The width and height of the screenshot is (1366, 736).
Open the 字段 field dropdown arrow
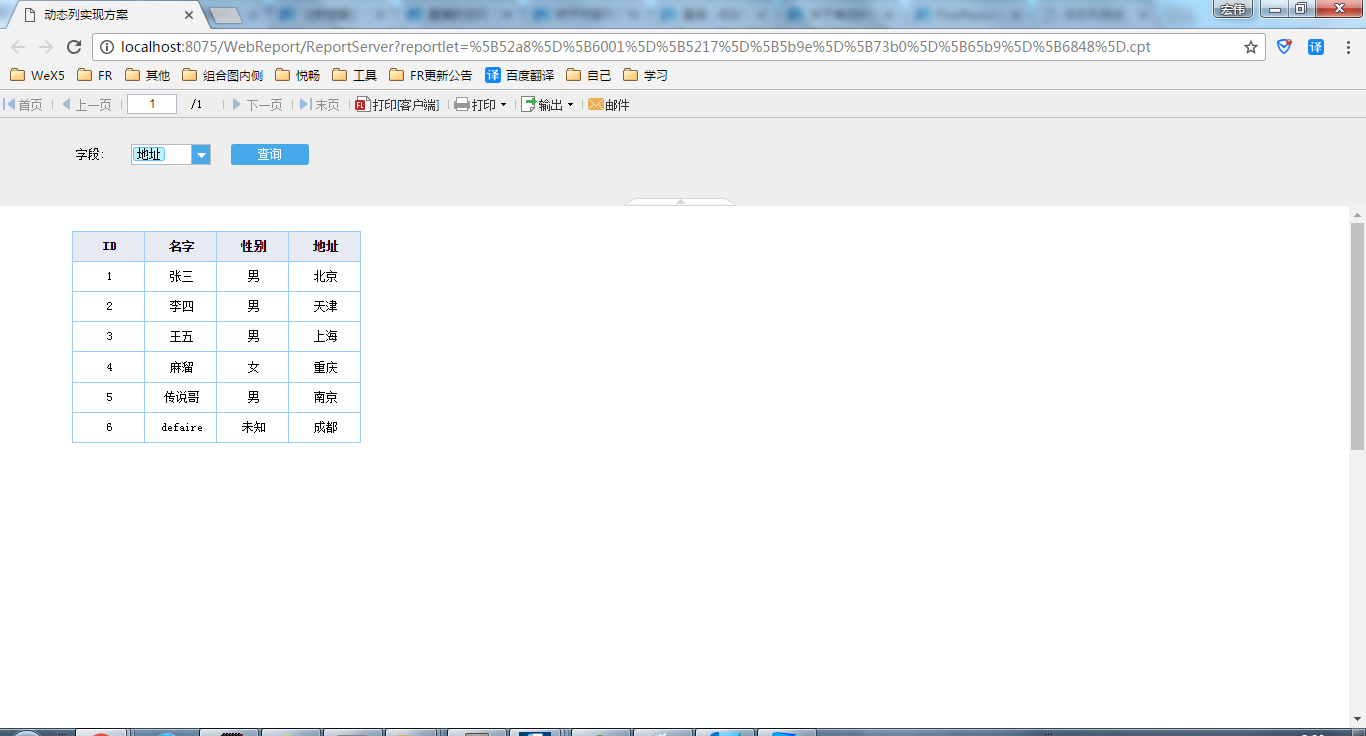(201, 154)
